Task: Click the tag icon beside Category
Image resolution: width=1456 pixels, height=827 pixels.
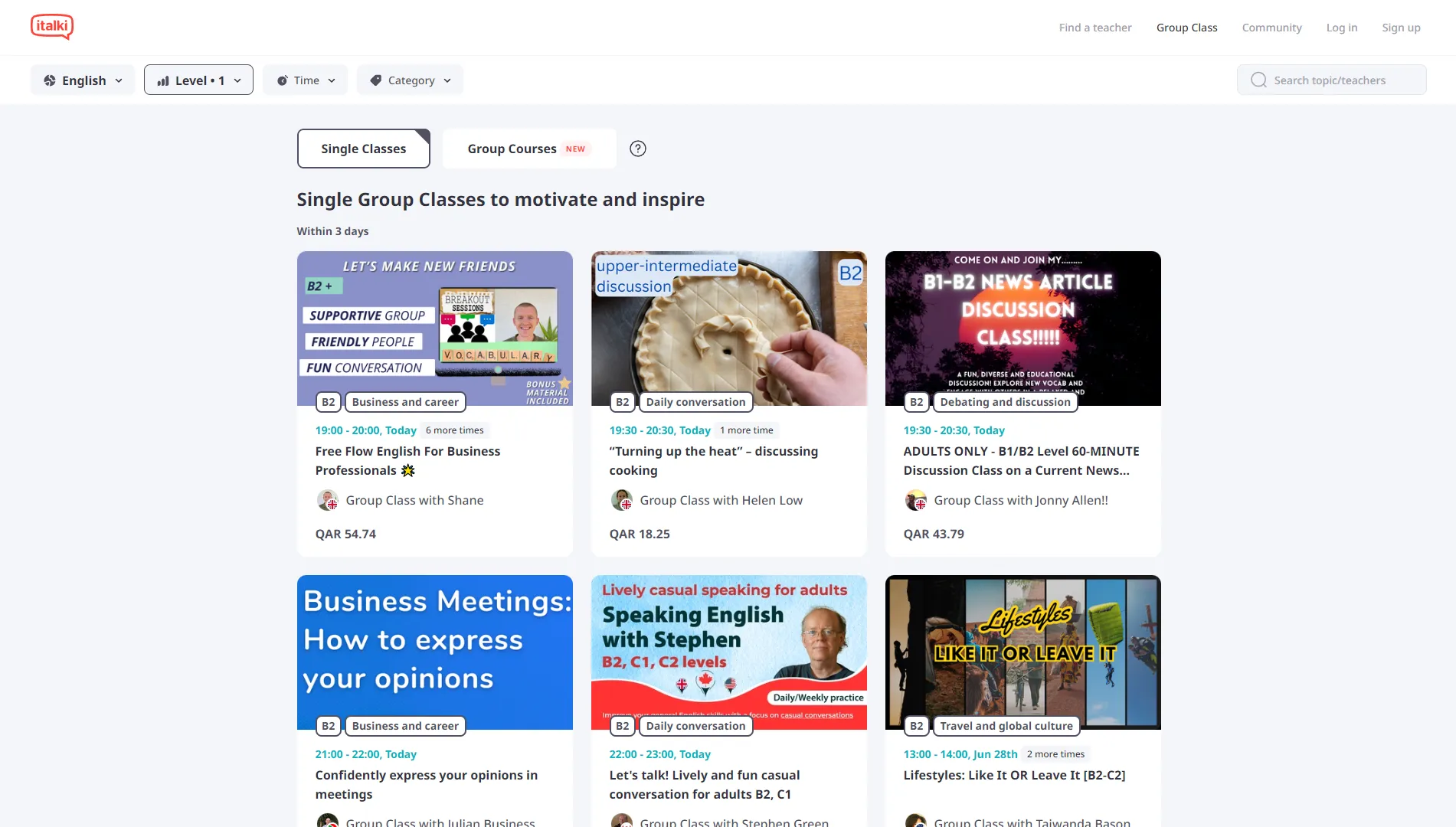Action: pos(375,80)
